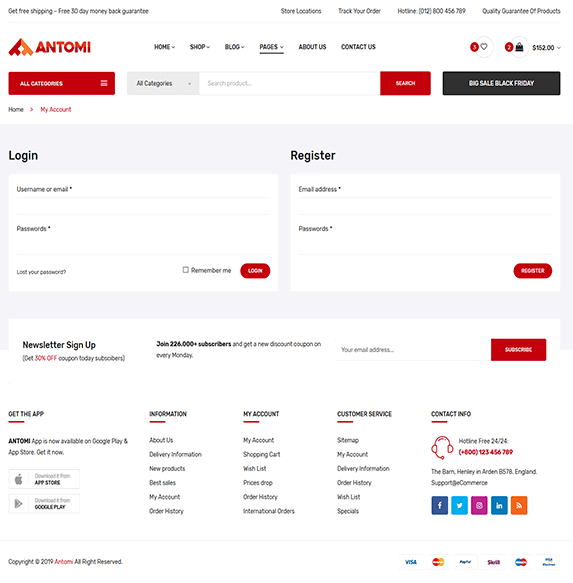Open the wishlist heart icon
This screenshot has width=573, height=583.
[484, 47]
